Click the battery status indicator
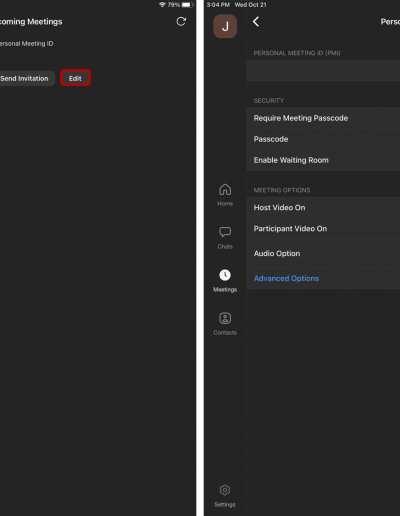This screenshot has height=516, width=400. (x=188, y=5)
